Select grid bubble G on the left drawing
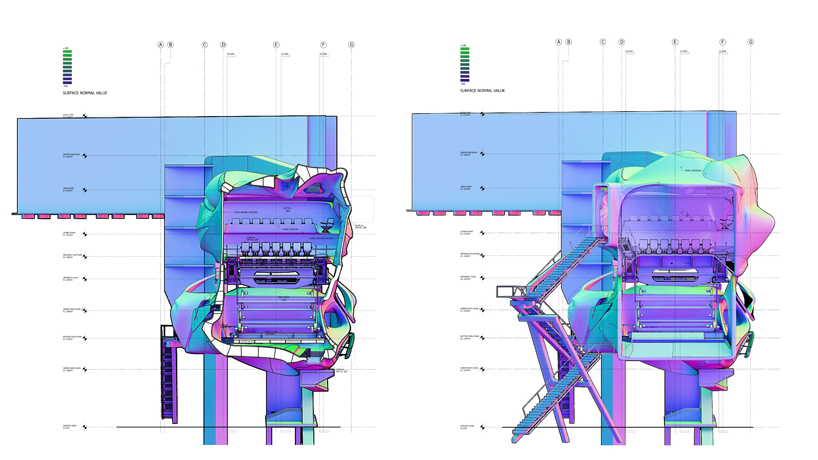 point(352,45)
